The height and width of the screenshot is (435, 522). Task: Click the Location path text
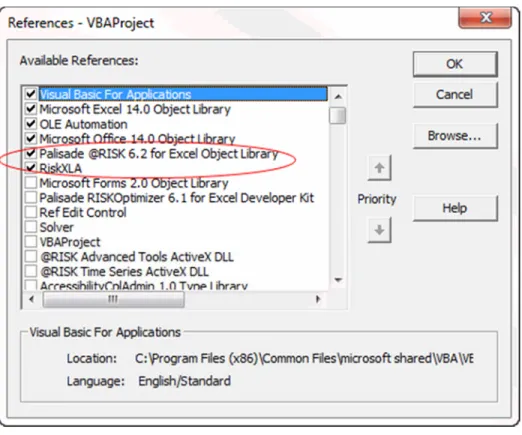coord(304,358)
